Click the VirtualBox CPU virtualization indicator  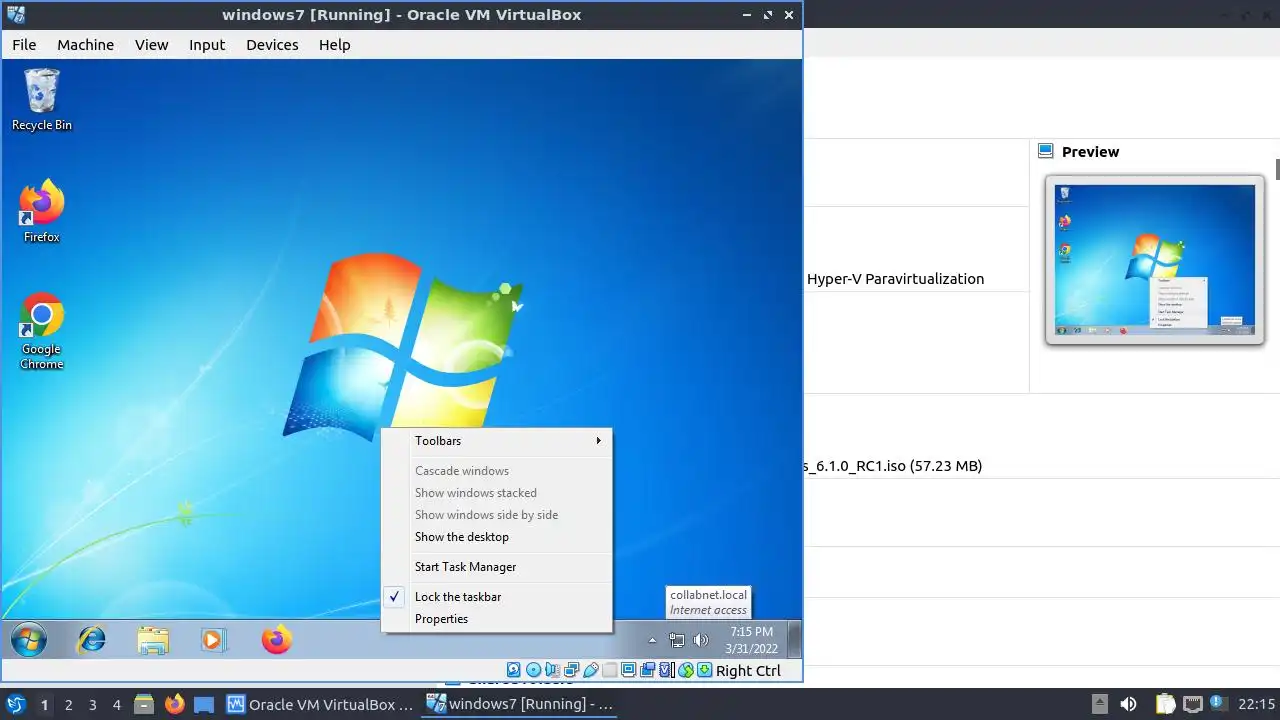[x=666, y=670]
